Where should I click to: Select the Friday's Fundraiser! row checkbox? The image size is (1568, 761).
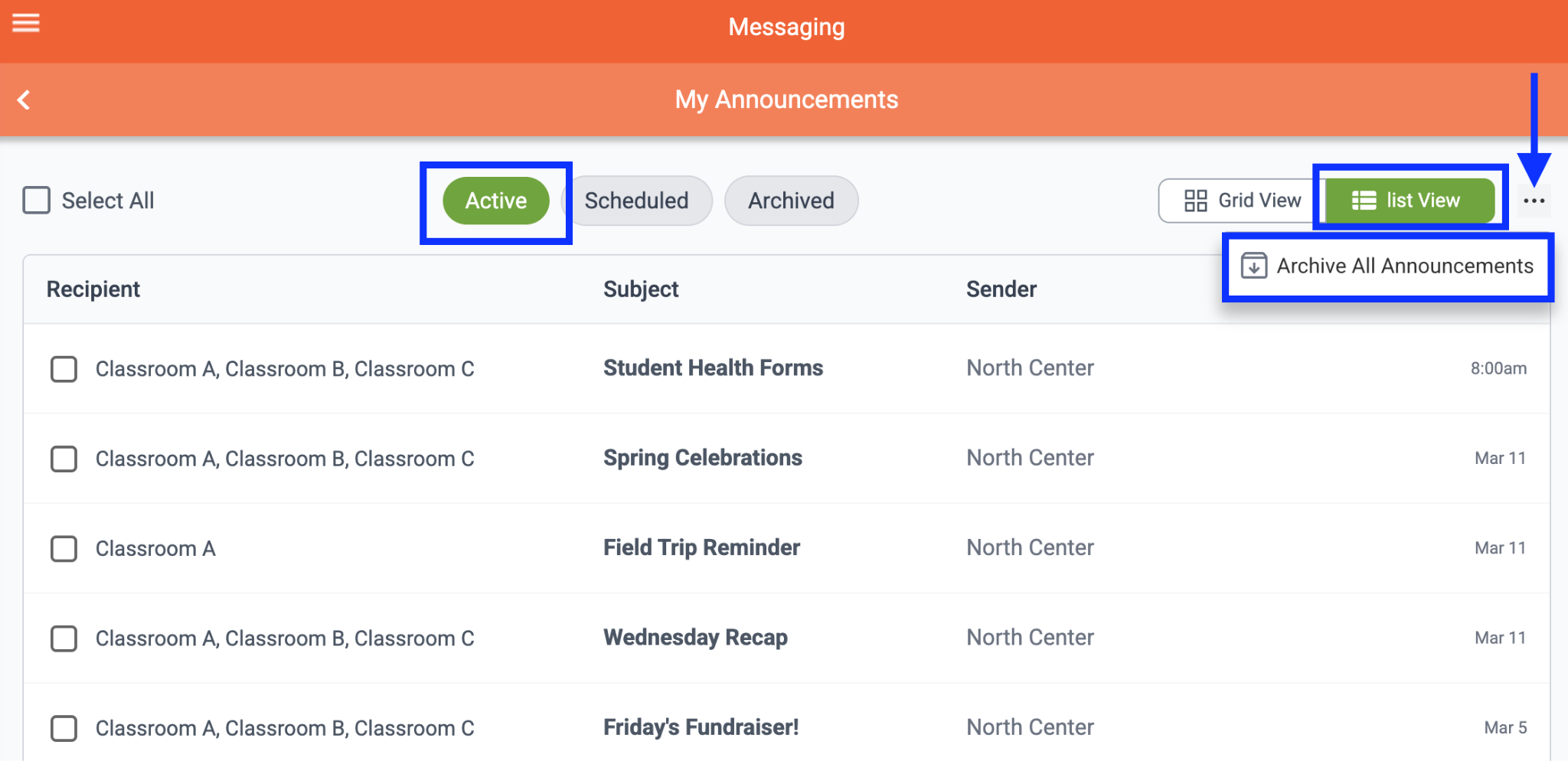pyautogui.click(x=64, y=728)
